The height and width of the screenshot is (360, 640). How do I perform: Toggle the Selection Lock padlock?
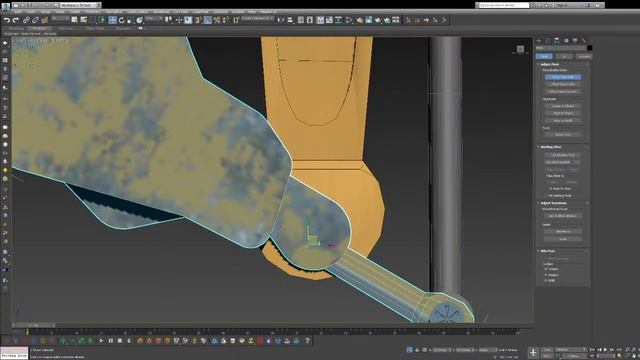417,350
